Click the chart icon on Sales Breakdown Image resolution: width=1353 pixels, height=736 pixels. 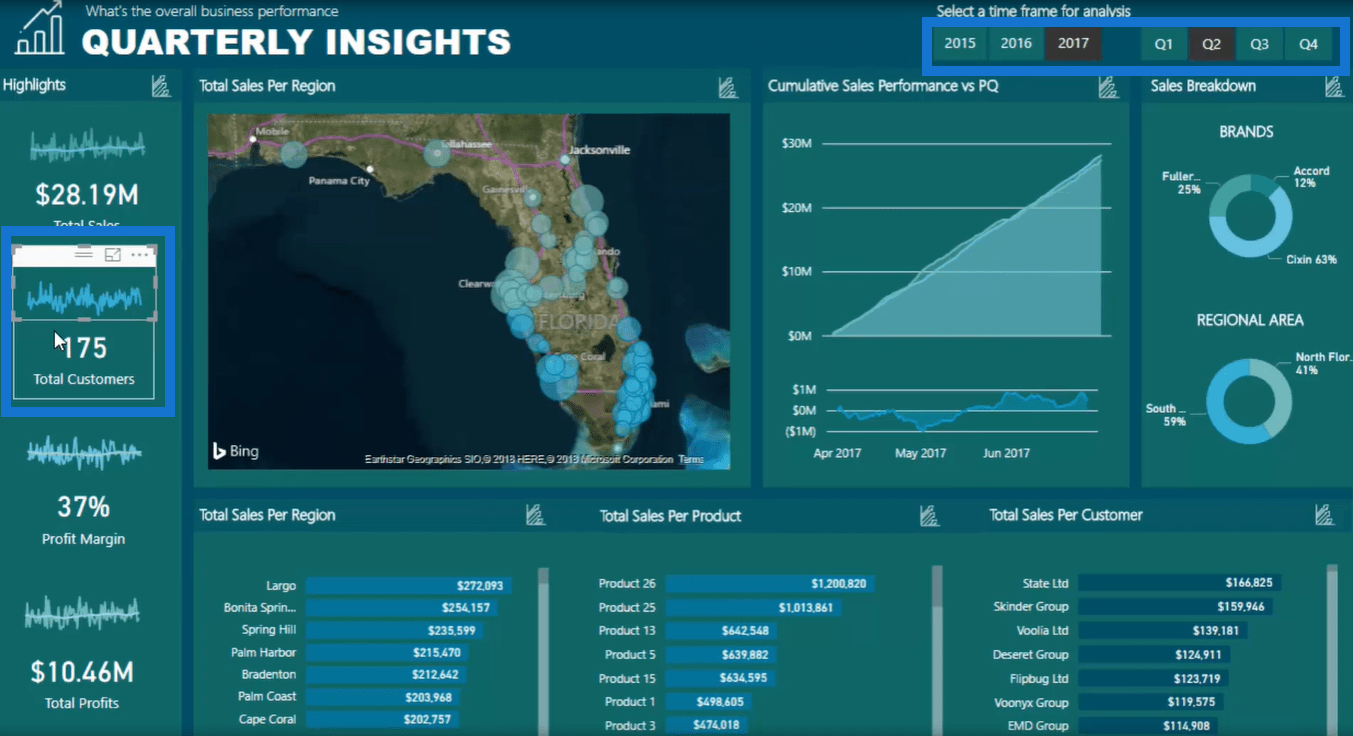[1335, 87]
